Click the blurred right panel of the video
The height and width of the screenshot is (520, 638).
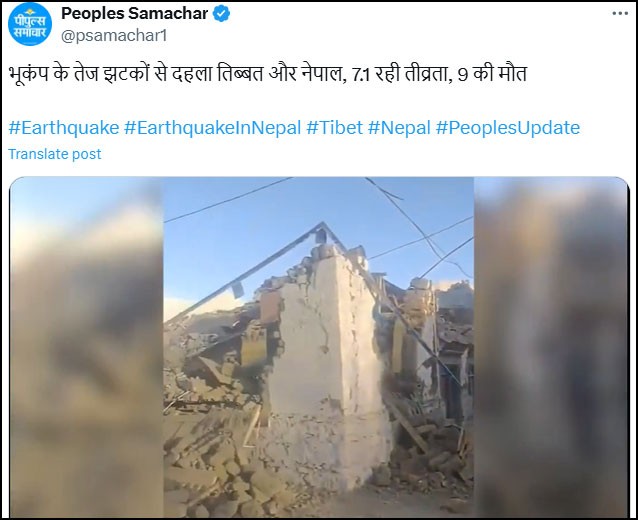551,347
